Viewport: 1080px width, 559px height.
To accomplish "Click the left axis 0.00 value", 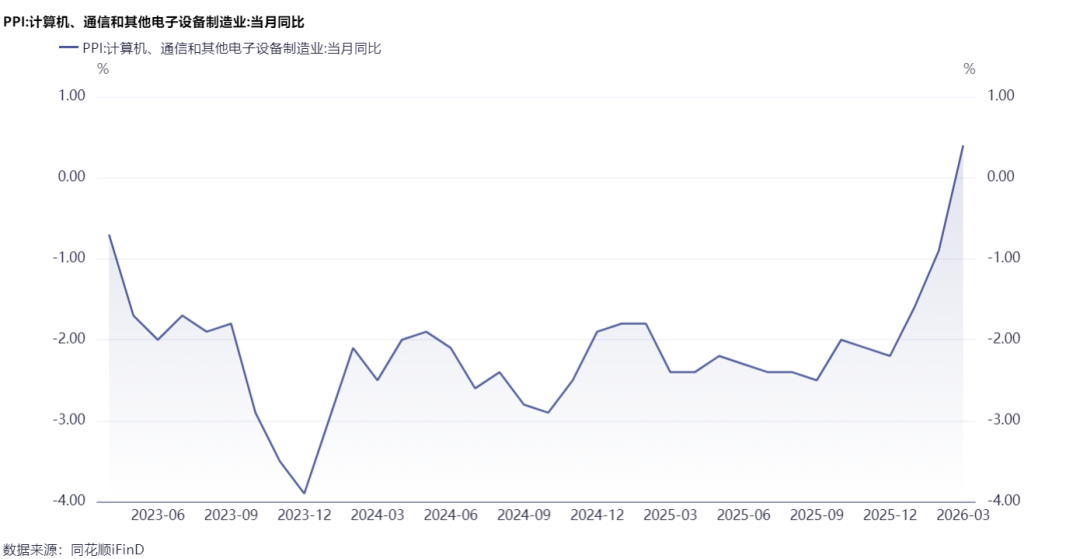I will [73, 177].
